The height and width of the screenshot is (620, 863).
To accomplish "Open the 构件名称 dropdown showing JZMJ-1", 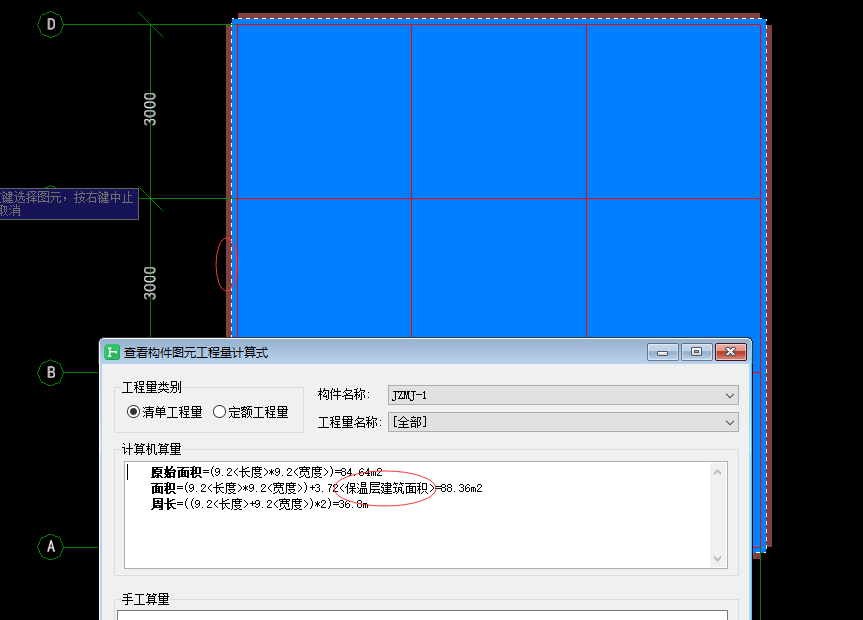I will [x=727, y=394].
